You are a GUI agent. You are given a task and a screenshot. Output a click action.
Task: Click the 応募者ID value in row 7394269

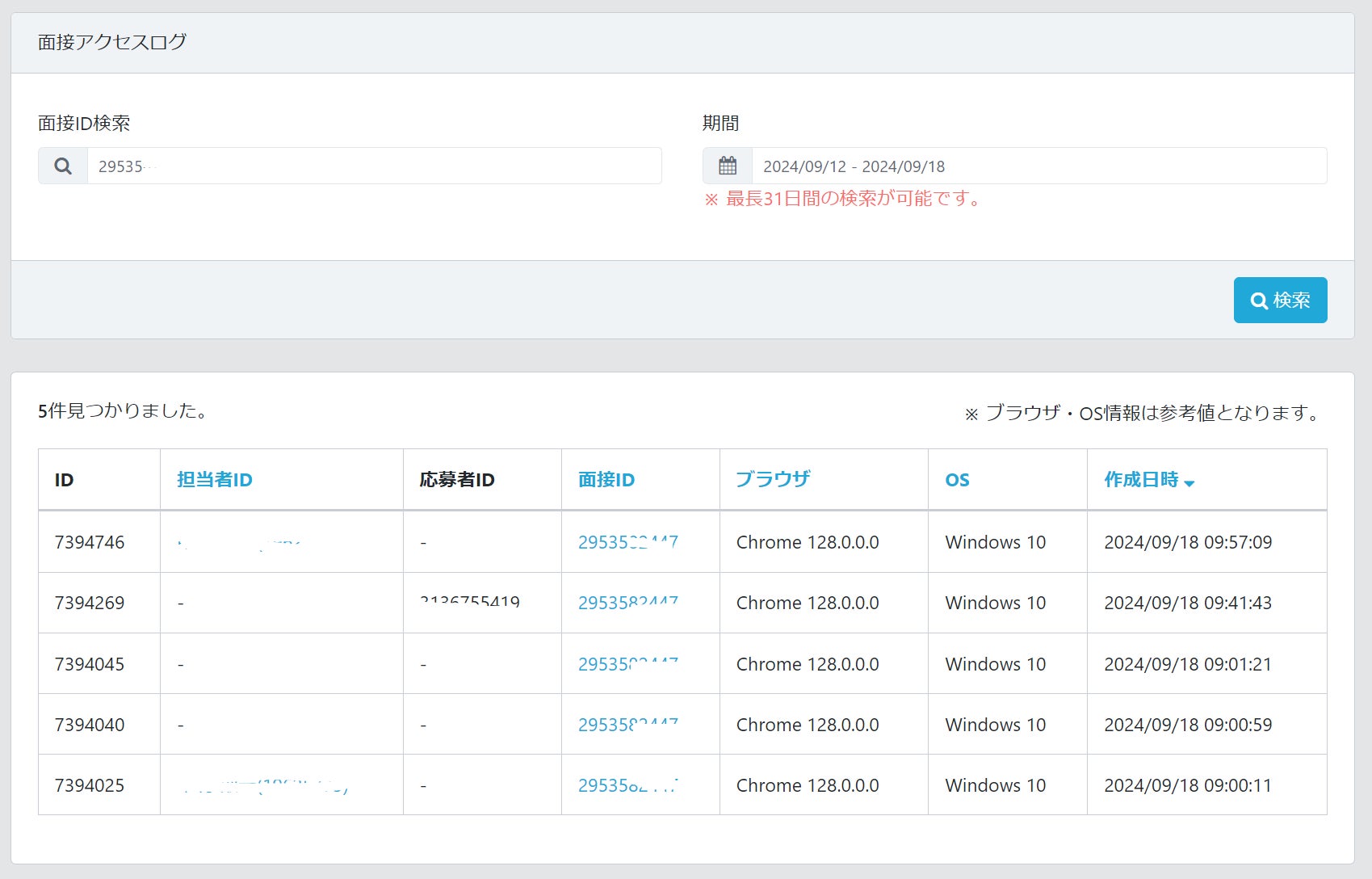pyautogui.click(x=470, y=603)
